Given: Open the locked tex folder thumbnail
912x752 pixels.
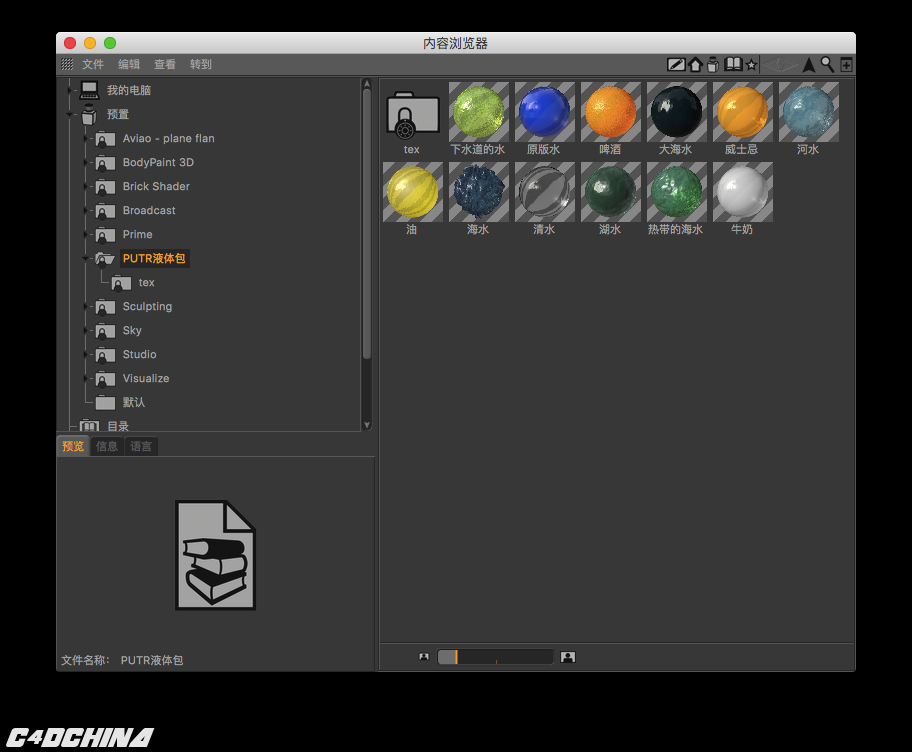Looking at the screenshot, I should point(413,115).
